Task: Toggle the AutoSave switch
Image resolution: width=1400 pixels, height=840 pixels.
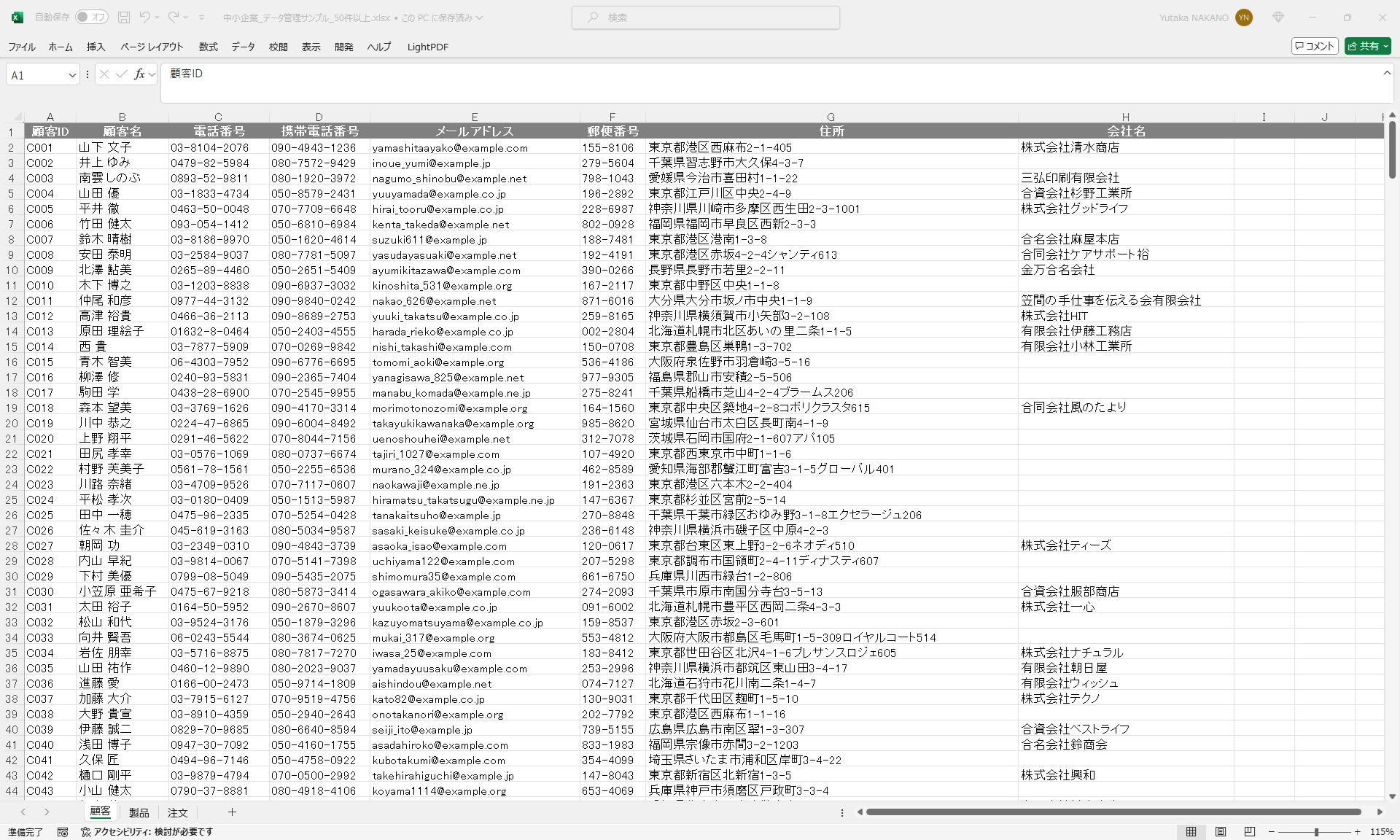Action: [91, 17]
